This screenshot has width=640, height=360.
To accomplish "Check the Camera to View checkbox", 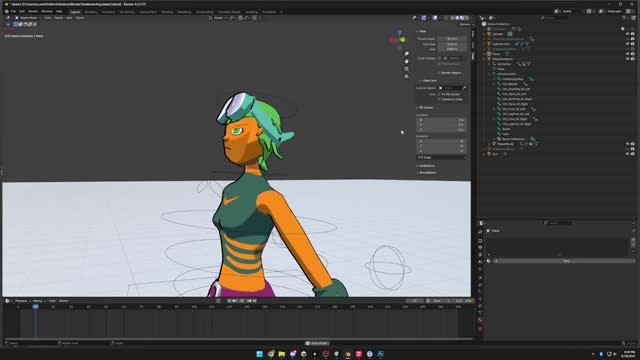I will [440, 99].
